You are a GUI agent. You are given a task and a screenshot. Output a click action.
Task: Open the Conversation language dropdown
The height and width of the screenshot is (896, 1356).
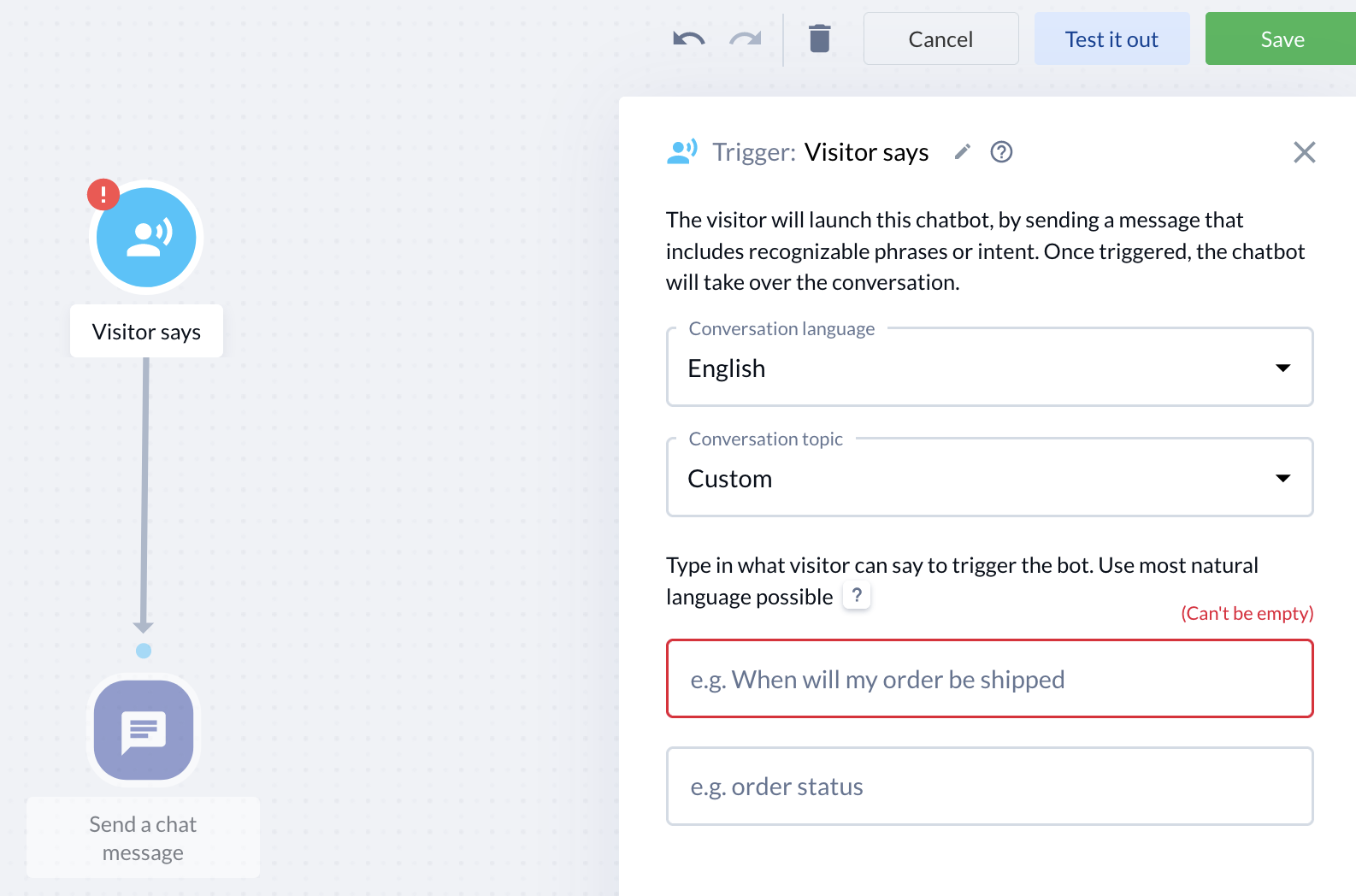tap(989, 368)
